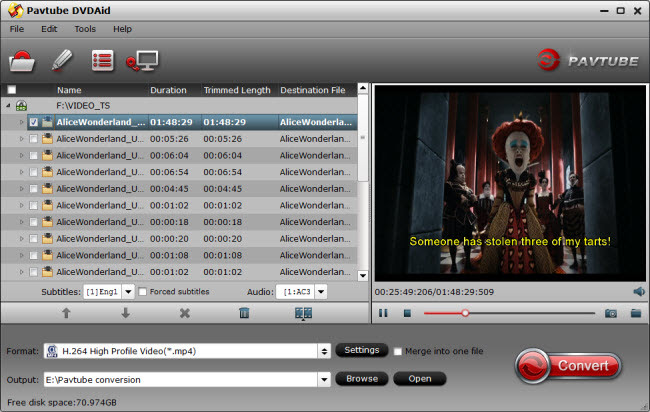Viewport: 650px width, 412px height.
Task: Mute audio with the speaker icon
Action: tap(639, 292)
